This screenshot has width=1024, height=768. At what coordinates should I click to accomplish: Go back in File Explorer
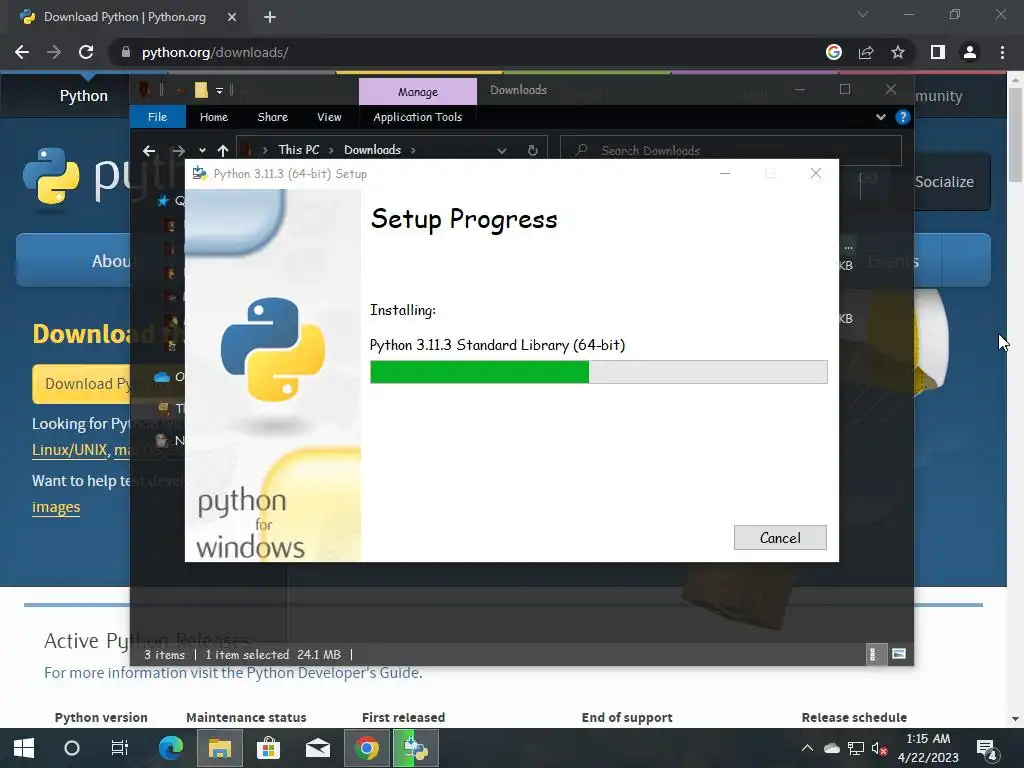[149, 151]
